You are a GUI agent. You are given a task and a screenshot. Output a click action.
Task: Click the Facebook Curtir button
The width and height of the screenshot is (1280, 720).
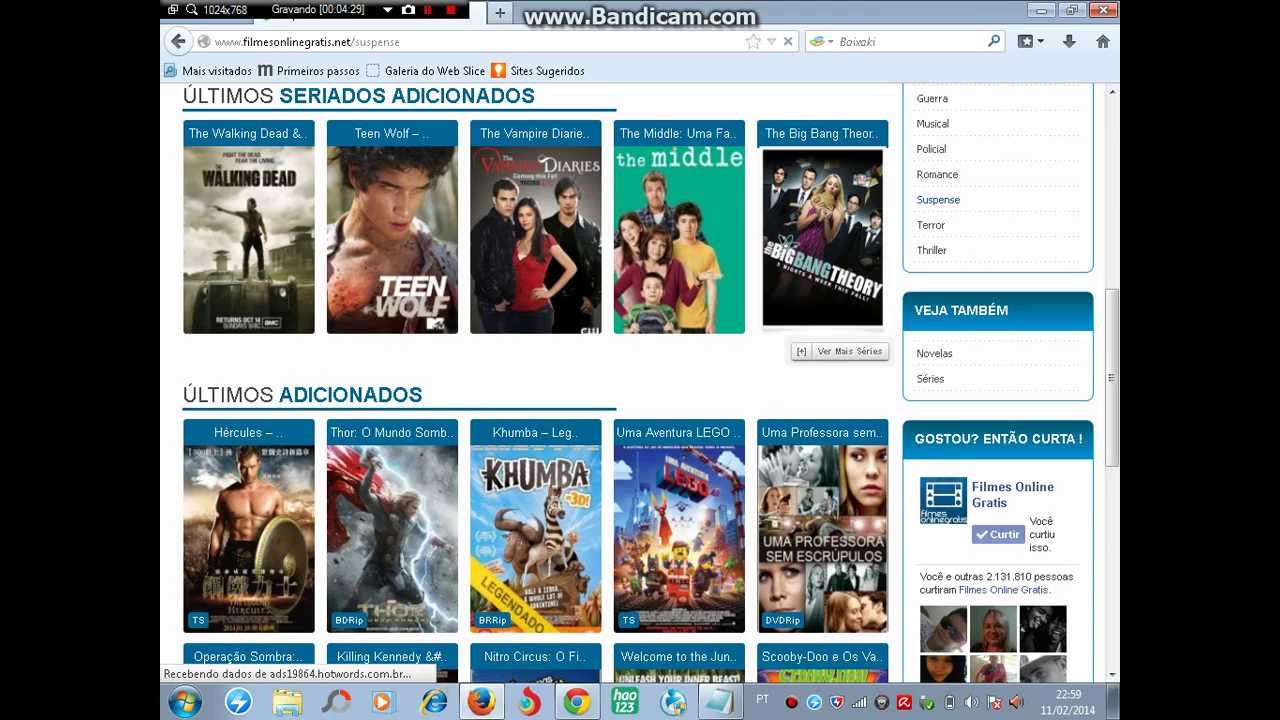pyautogui.click(x=998, y=534)
